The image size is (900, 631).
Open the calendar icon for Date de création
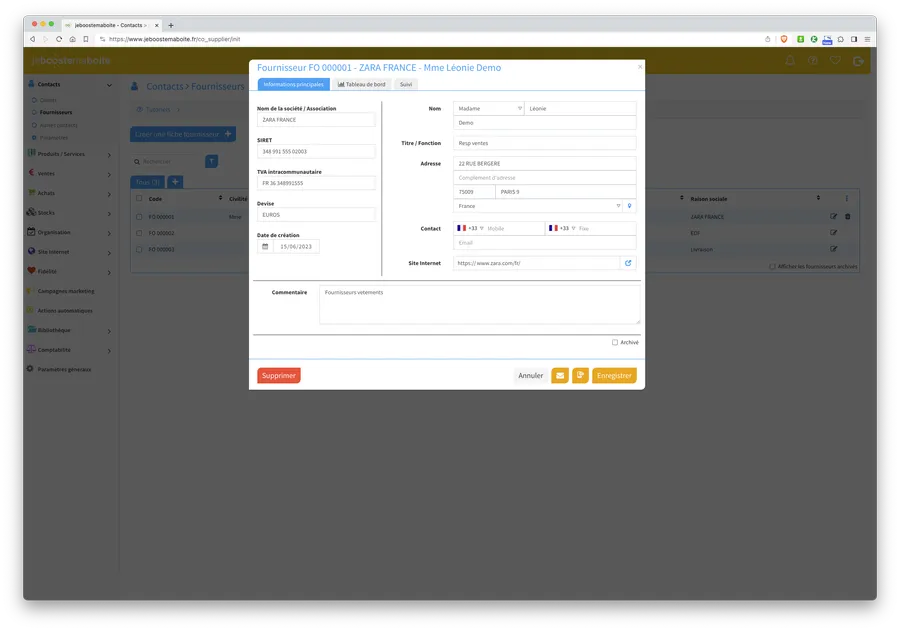[x=265, y=246]
